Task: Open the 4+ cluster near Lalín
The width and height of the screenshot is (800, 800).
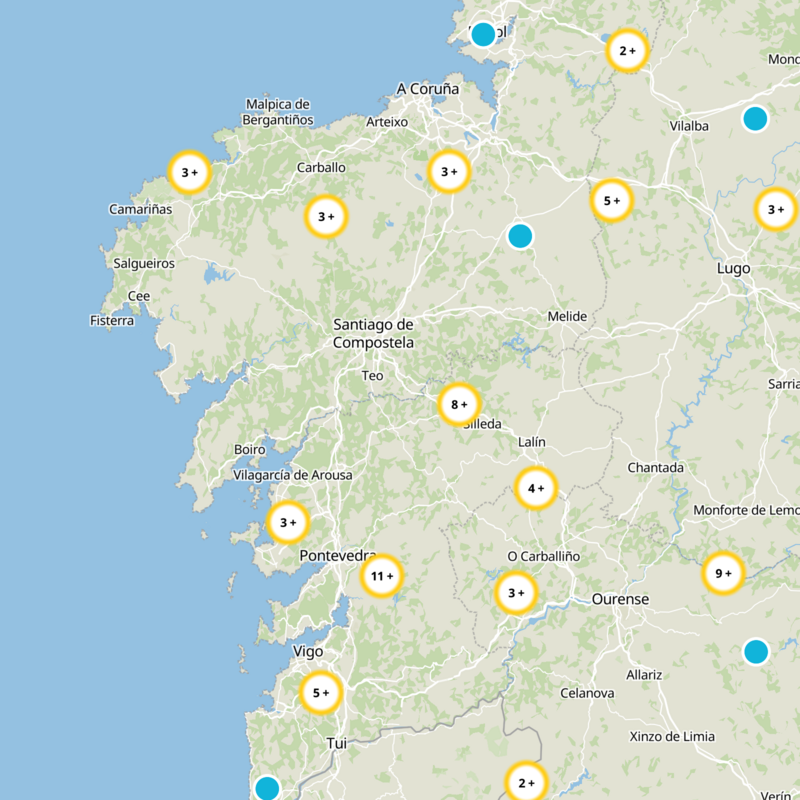Action: (x=536, y=489)
